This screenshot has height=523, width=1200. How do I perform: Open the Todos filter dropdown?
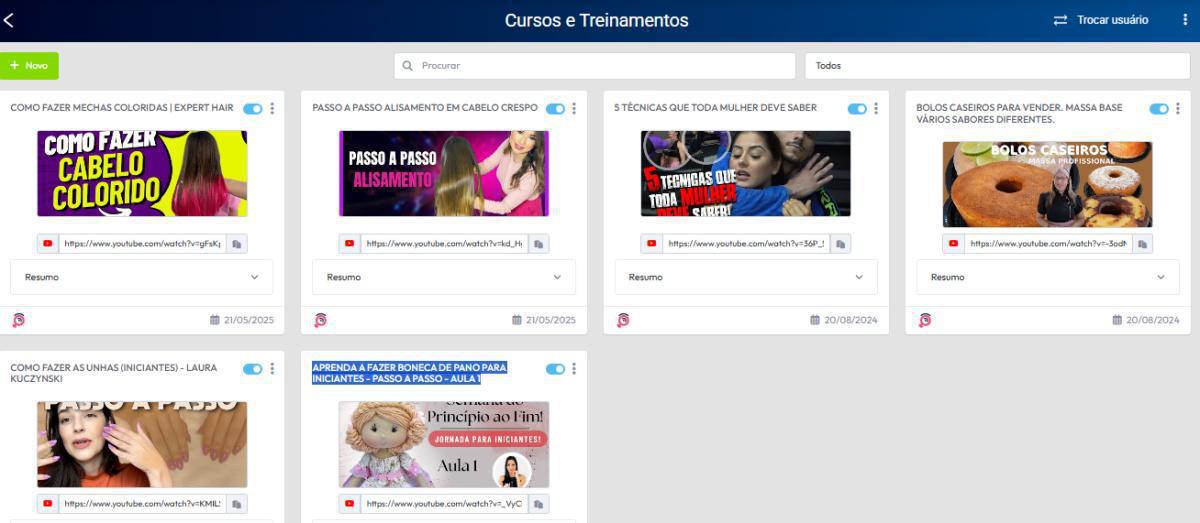(x=997, y=66)
